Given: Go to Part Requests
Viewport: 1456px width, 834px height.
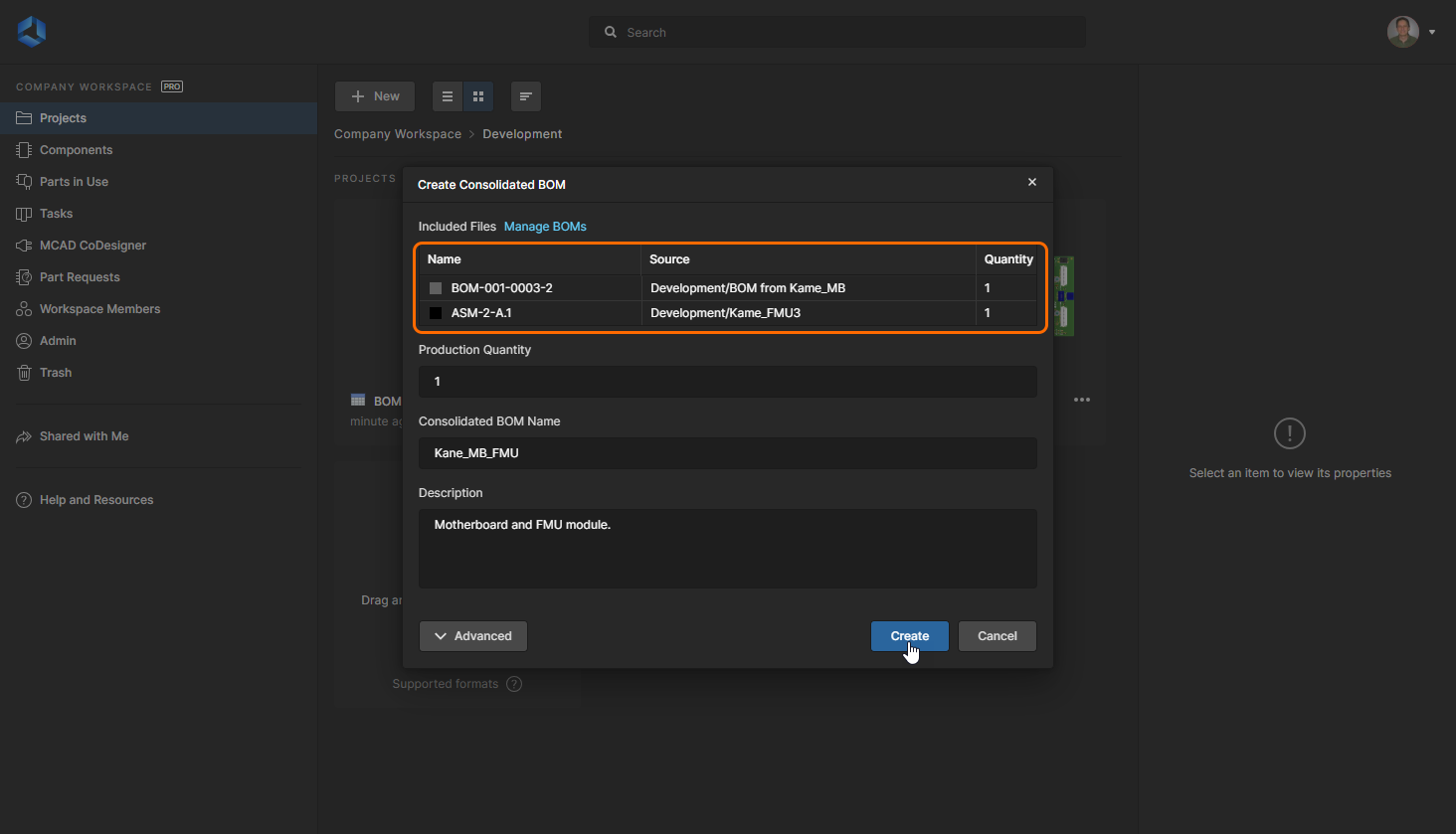Looking at the screenshot, I should tap(80, 277).
